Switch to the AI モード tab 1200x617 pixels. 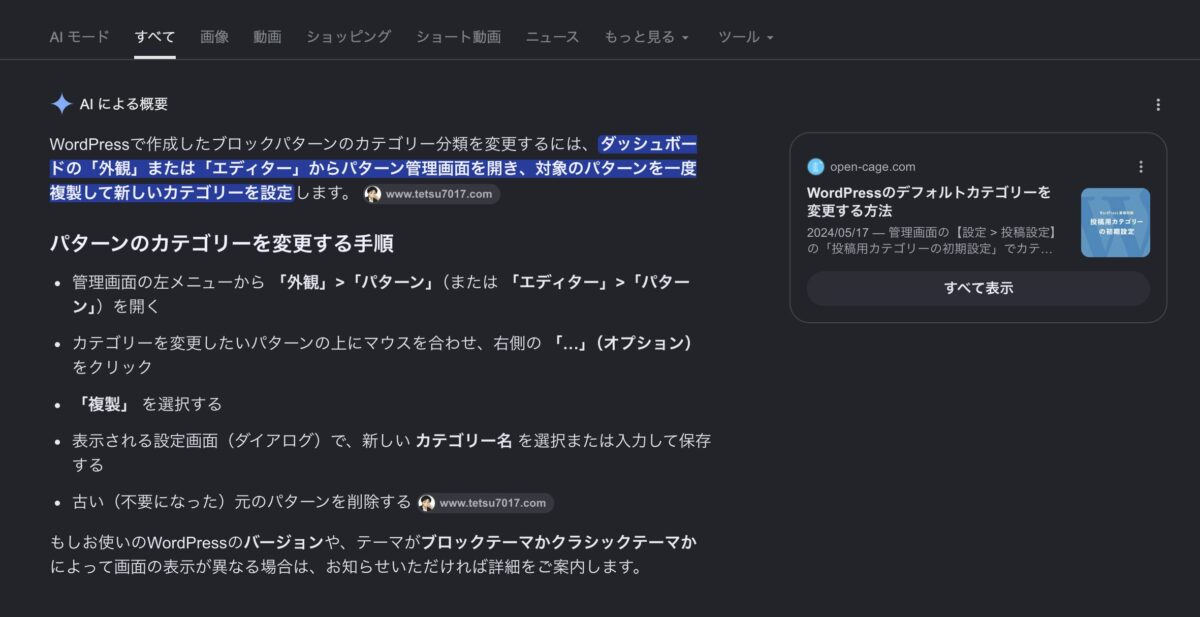point(79,37)
